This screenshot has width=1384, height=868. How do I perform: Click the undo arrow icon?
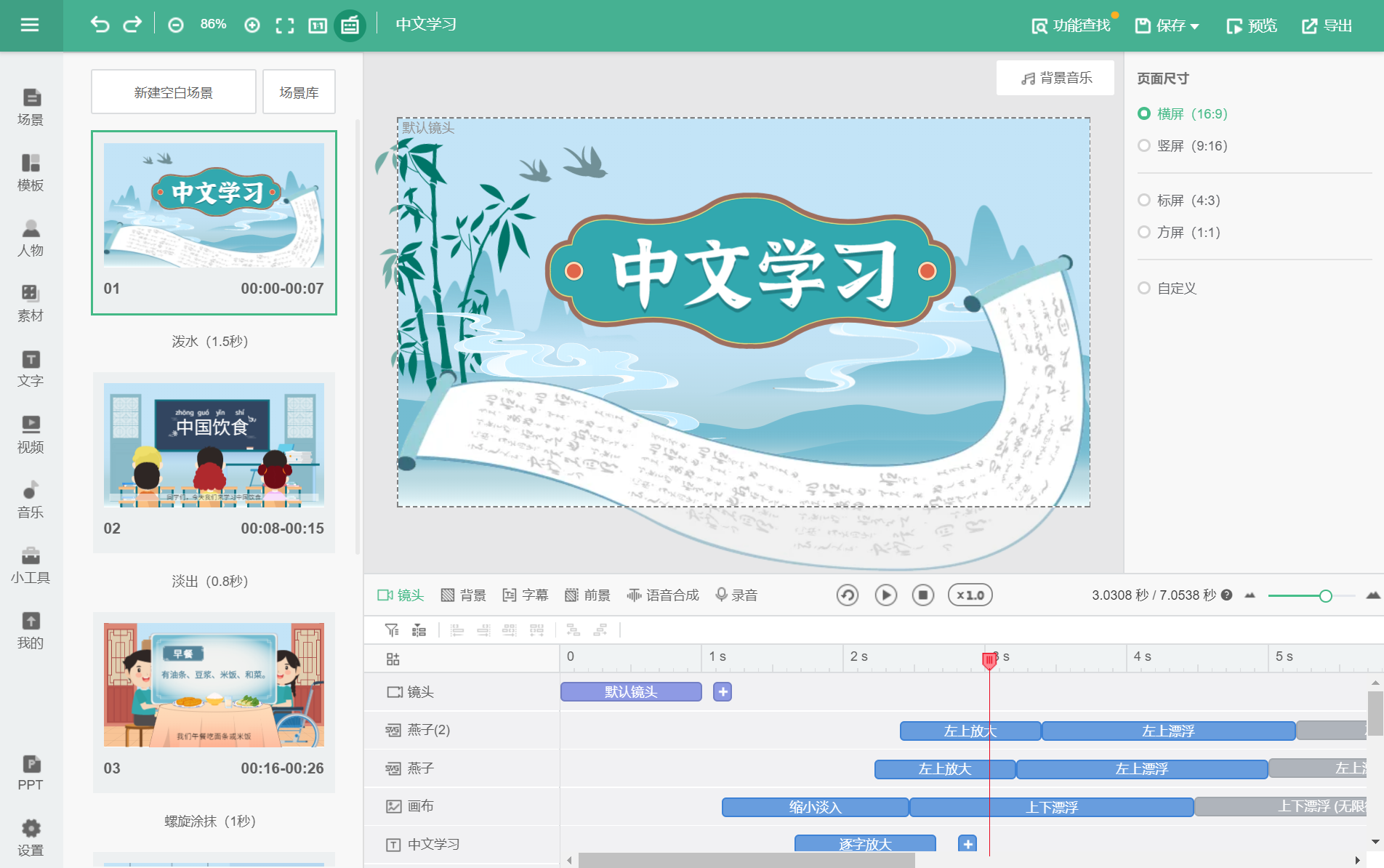pos(100,25)
